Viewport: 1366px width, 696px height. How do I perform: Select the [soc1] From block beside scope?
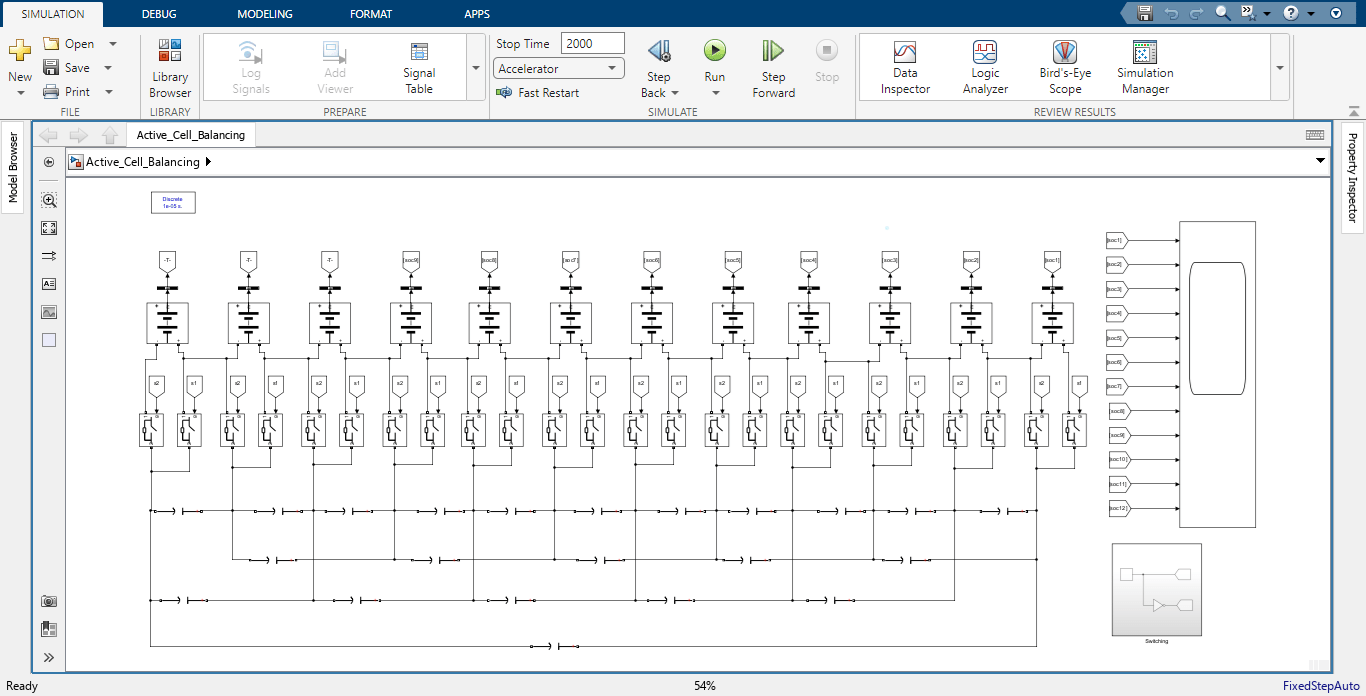click(x=1116, y=240)
